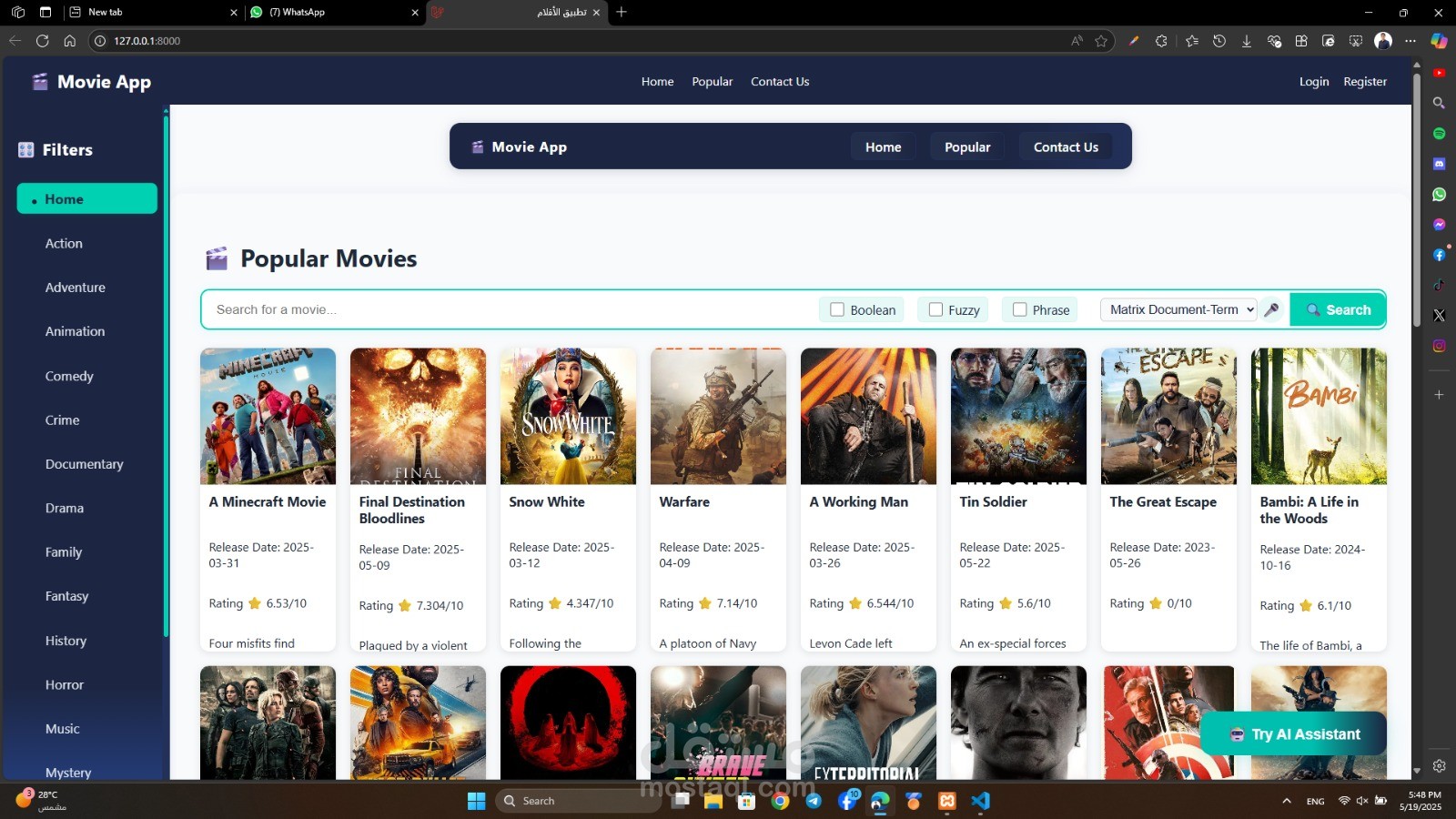Click Popular in the inner navbar

(x=967, y=147)
